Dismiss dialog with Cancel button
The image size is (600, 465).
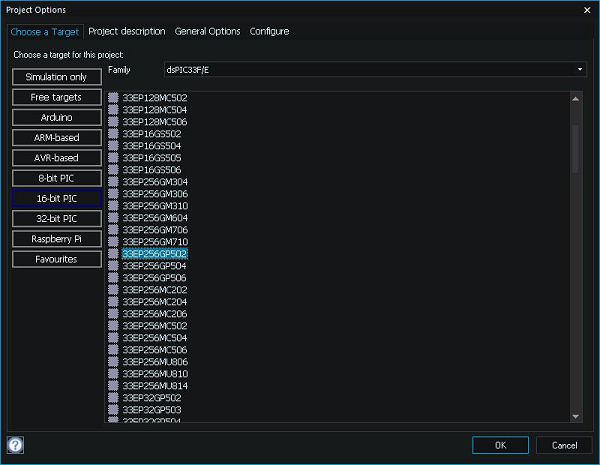(564, 445)
